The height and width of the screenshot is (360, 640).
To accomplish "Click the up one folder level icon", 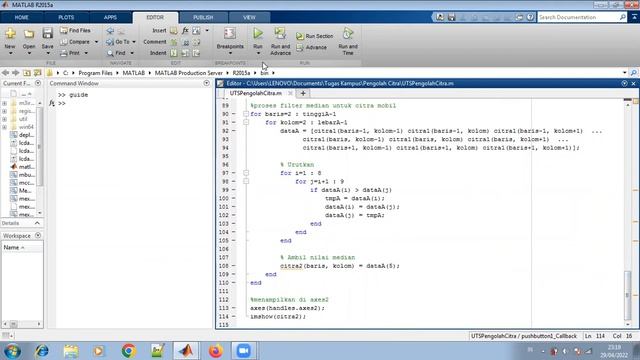I will point(27,73).
